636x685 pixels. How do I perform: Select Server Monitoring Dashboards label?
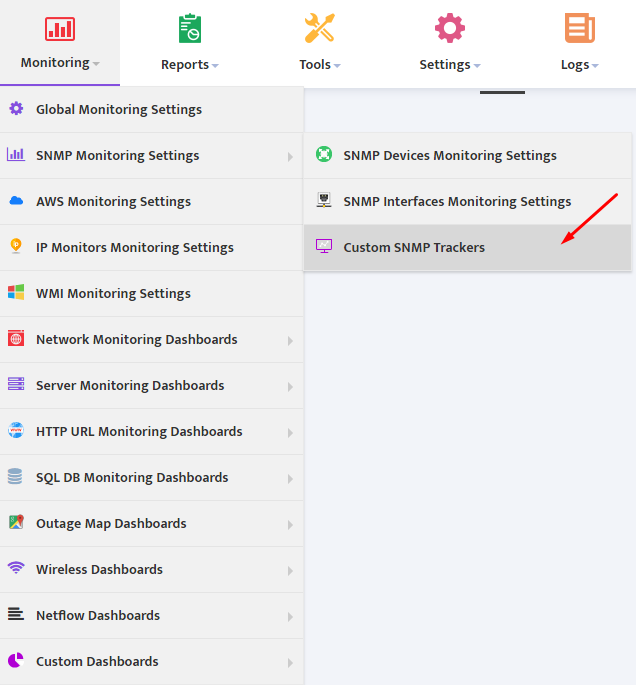[x=130, y=385]
